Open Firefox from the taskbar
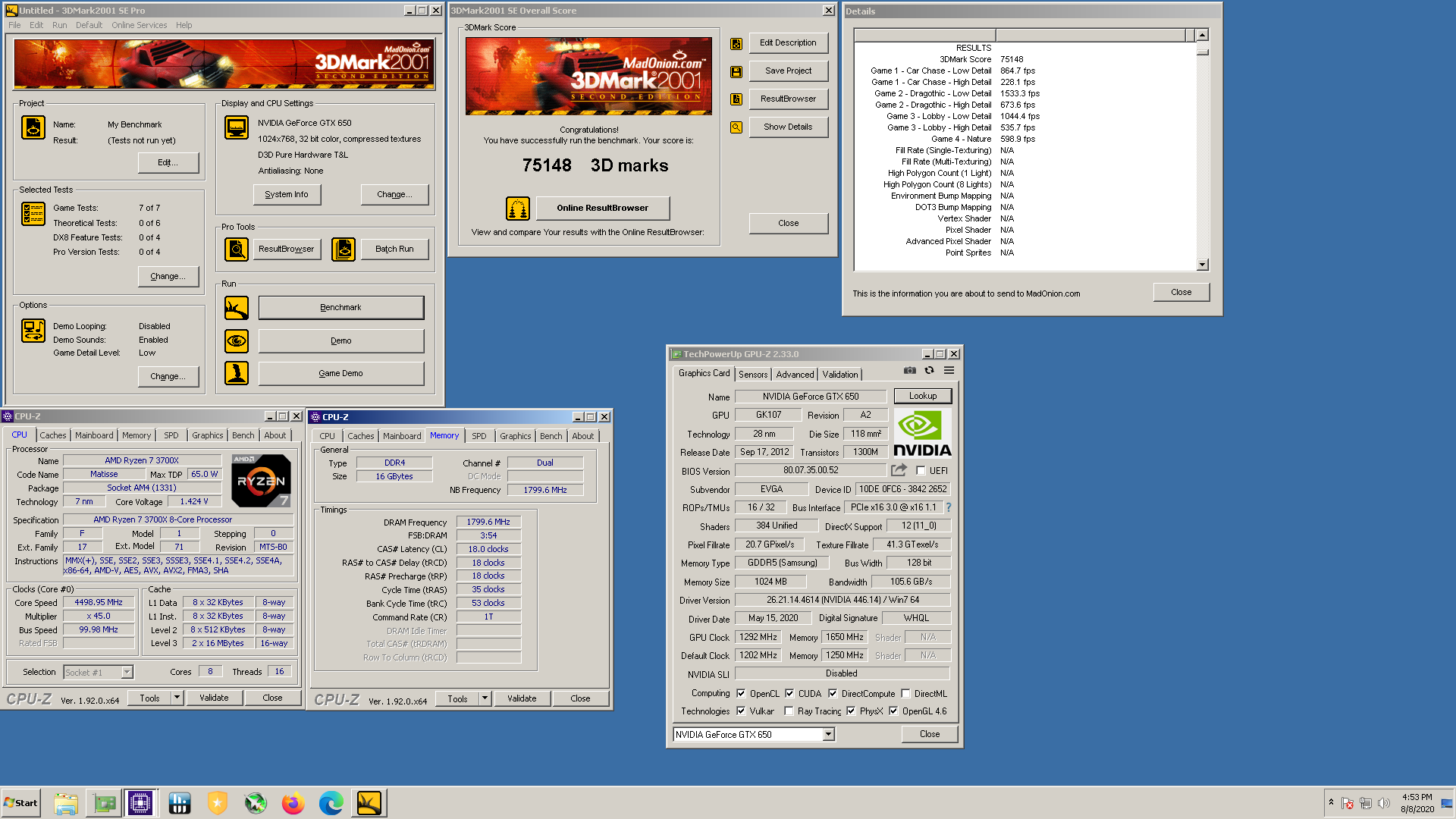The width and height of the screenshot is (1456, 819). [293, 803]
